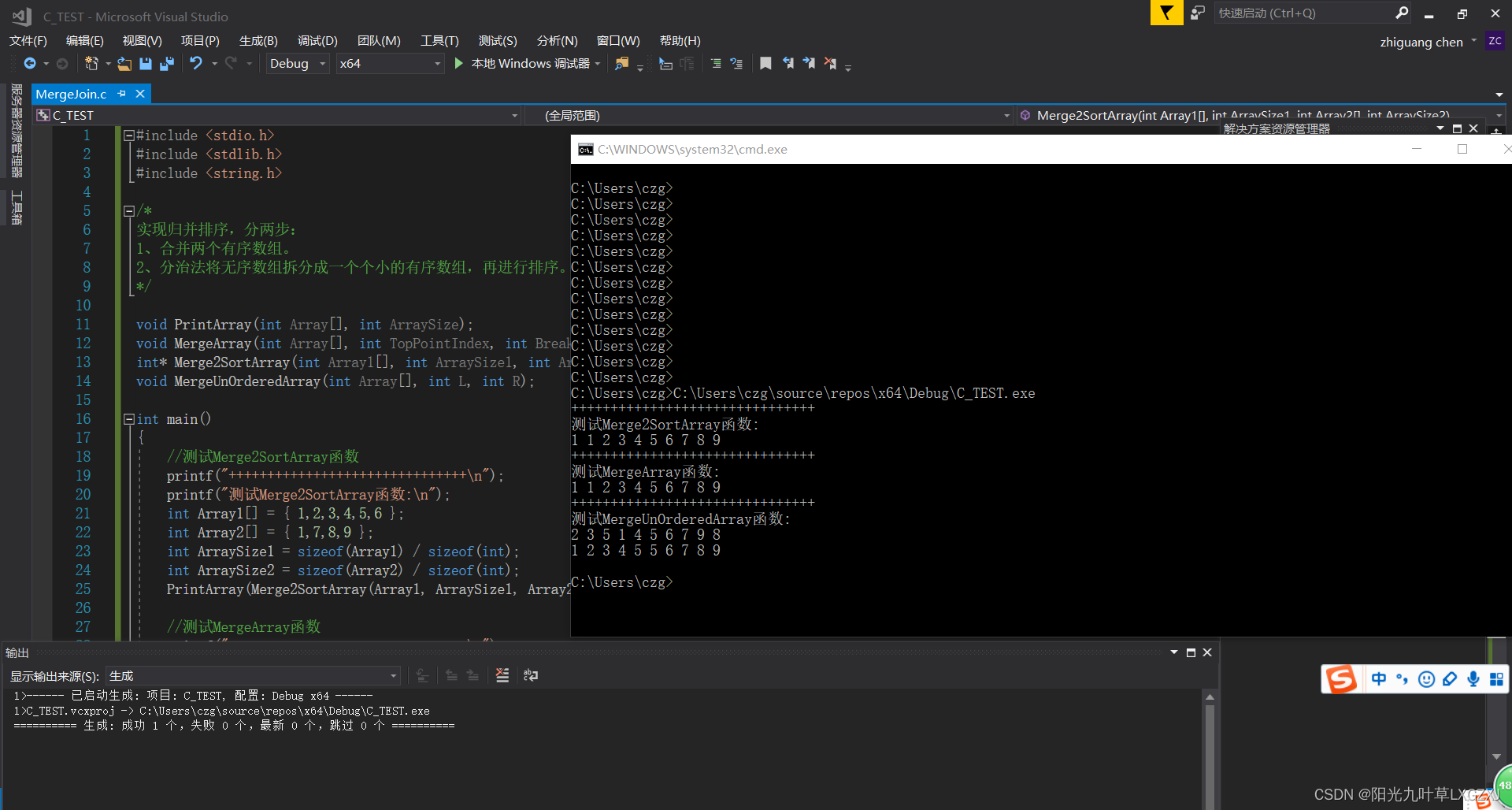
Task: Click the New Project icon
Action: (x=91, y=64)
